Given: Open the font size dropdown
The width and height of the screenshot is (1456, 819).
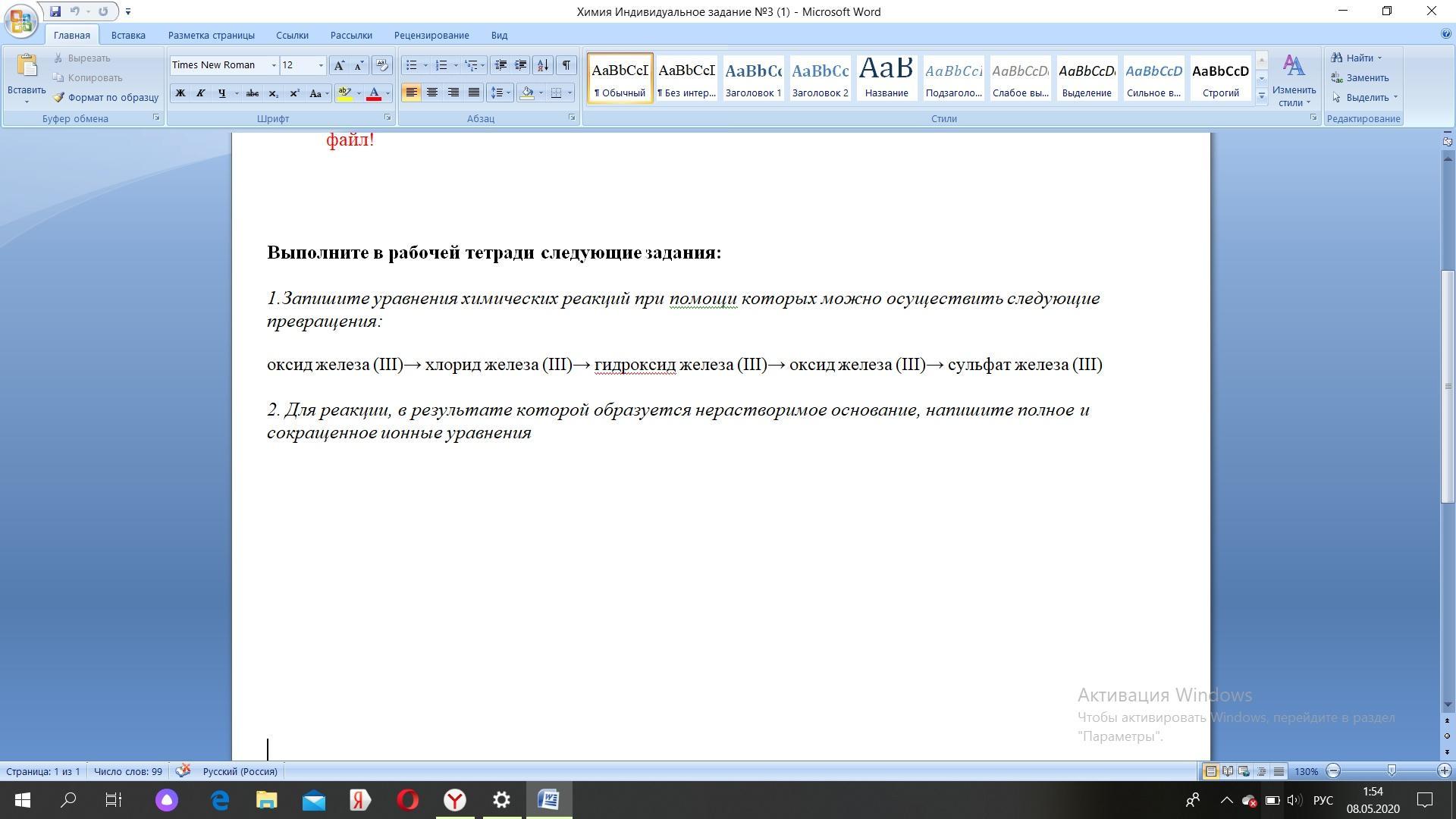Looking at the screenshot, I should tap(321, 65).
